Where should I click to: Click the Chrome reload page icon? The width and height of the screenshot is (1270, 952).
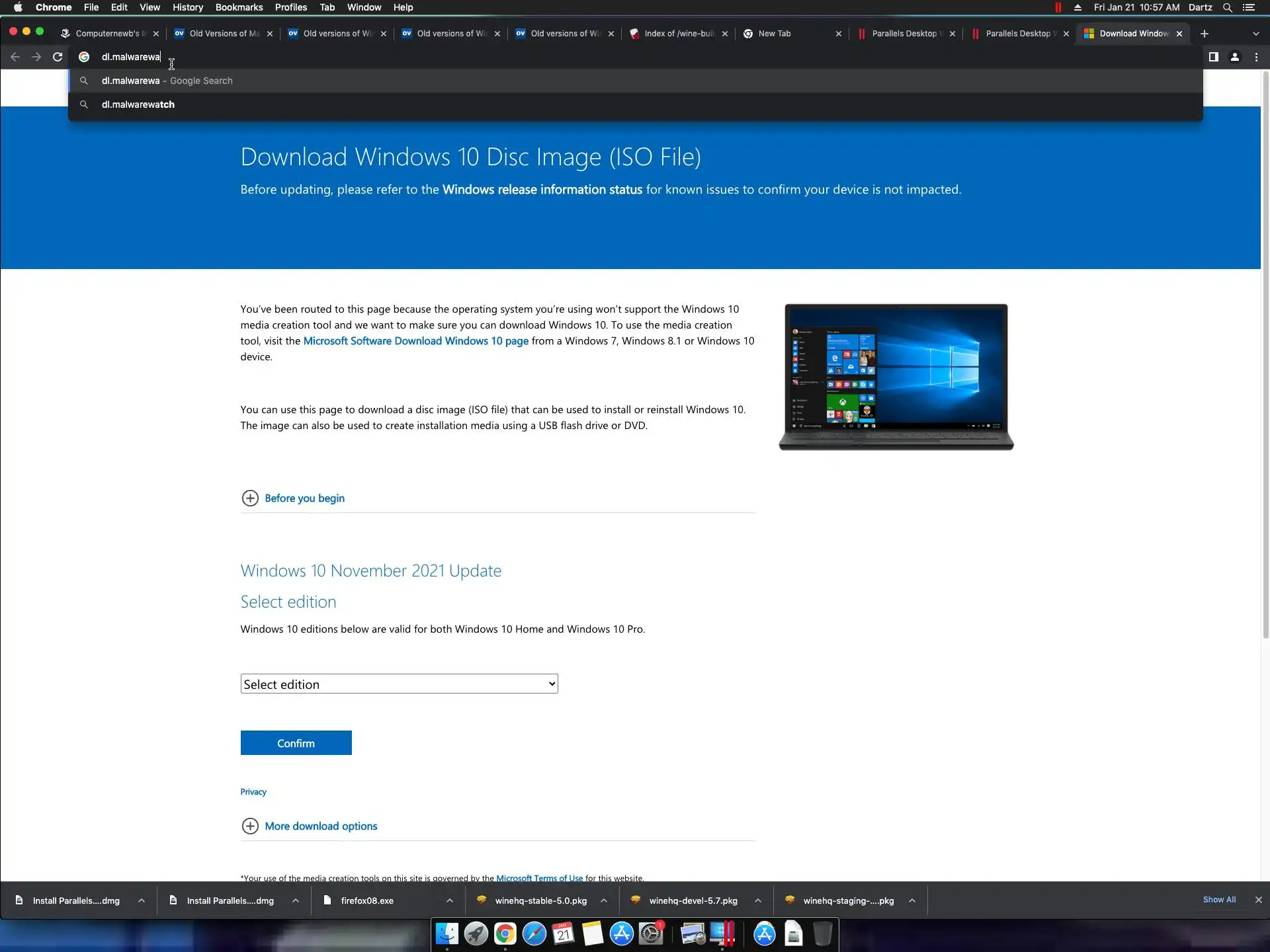pyautogui.click(x=58, y=57)
